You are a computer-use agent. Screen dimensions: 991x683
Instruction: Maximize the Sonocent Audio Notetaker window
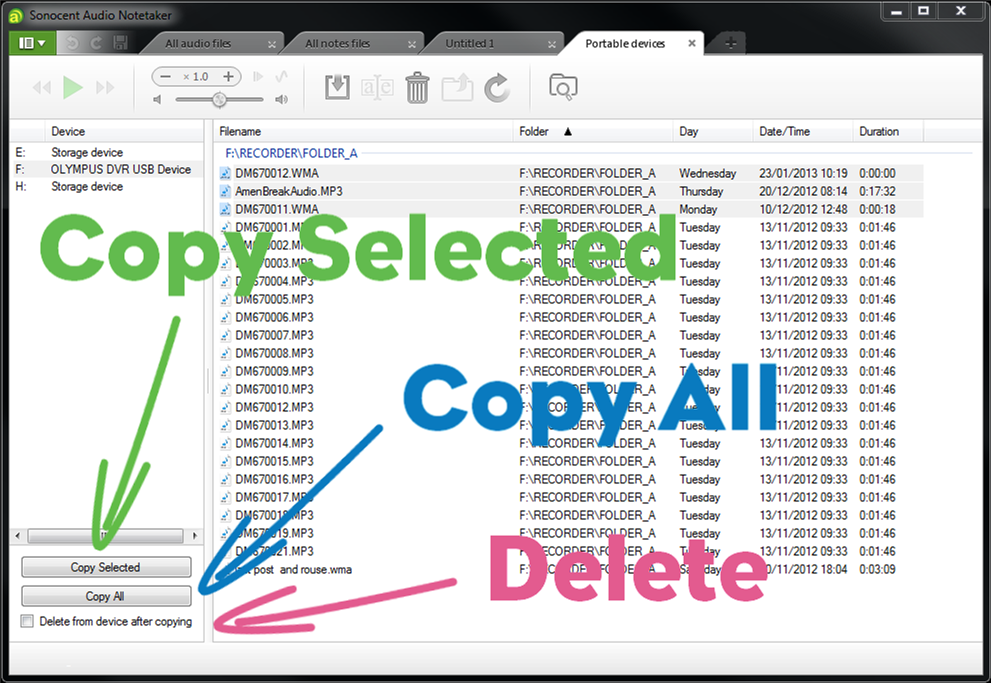(x=923, y=11)
